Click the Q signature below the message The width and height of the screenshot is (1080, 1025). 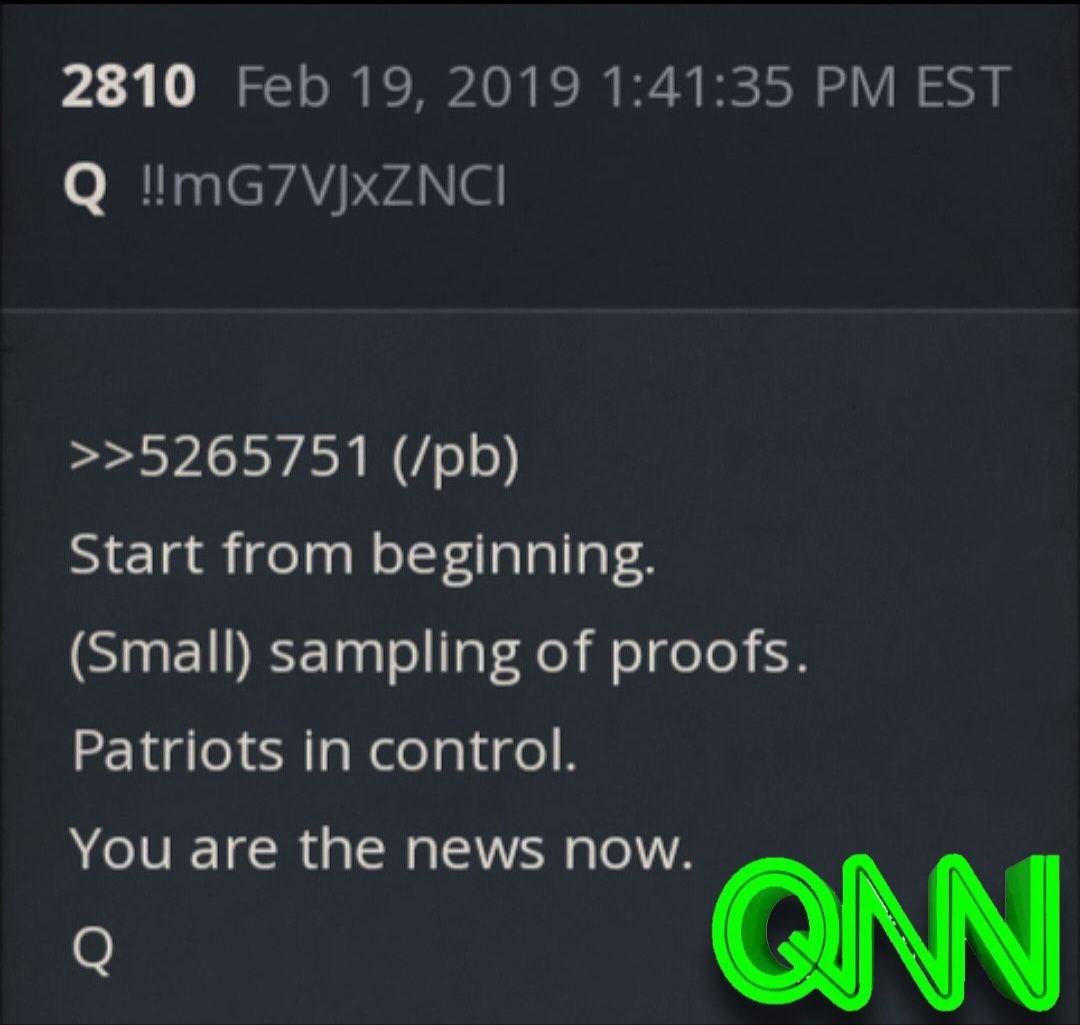91,949
